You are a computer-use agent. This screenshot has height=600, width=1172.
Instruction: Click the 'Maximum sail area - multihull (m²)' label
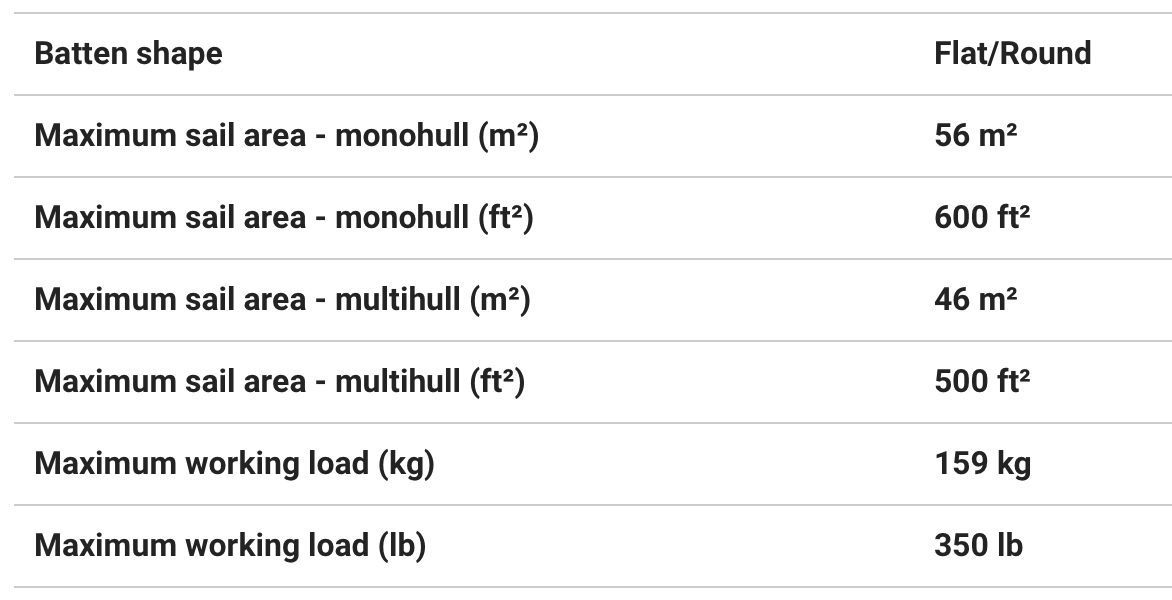282,300
